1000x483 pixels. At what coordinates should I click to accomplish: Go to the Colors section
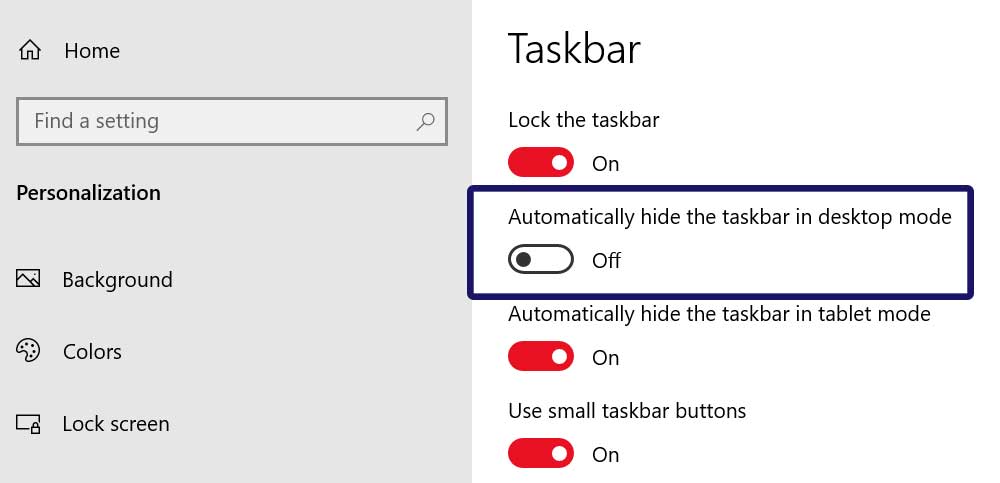tap(92, 352)
